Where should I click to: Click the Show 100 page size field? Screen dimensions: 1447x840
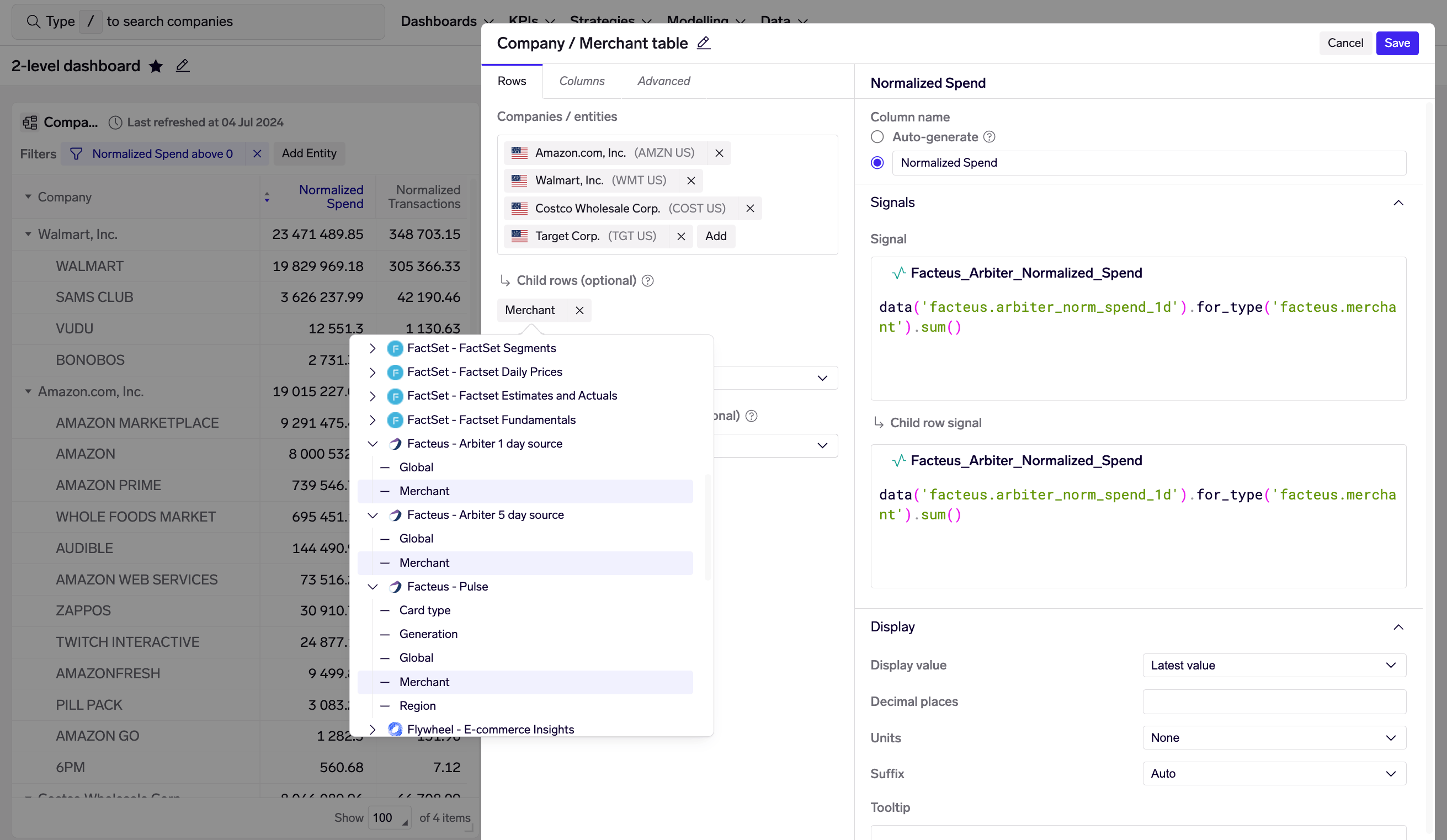[x=389, y=817]
